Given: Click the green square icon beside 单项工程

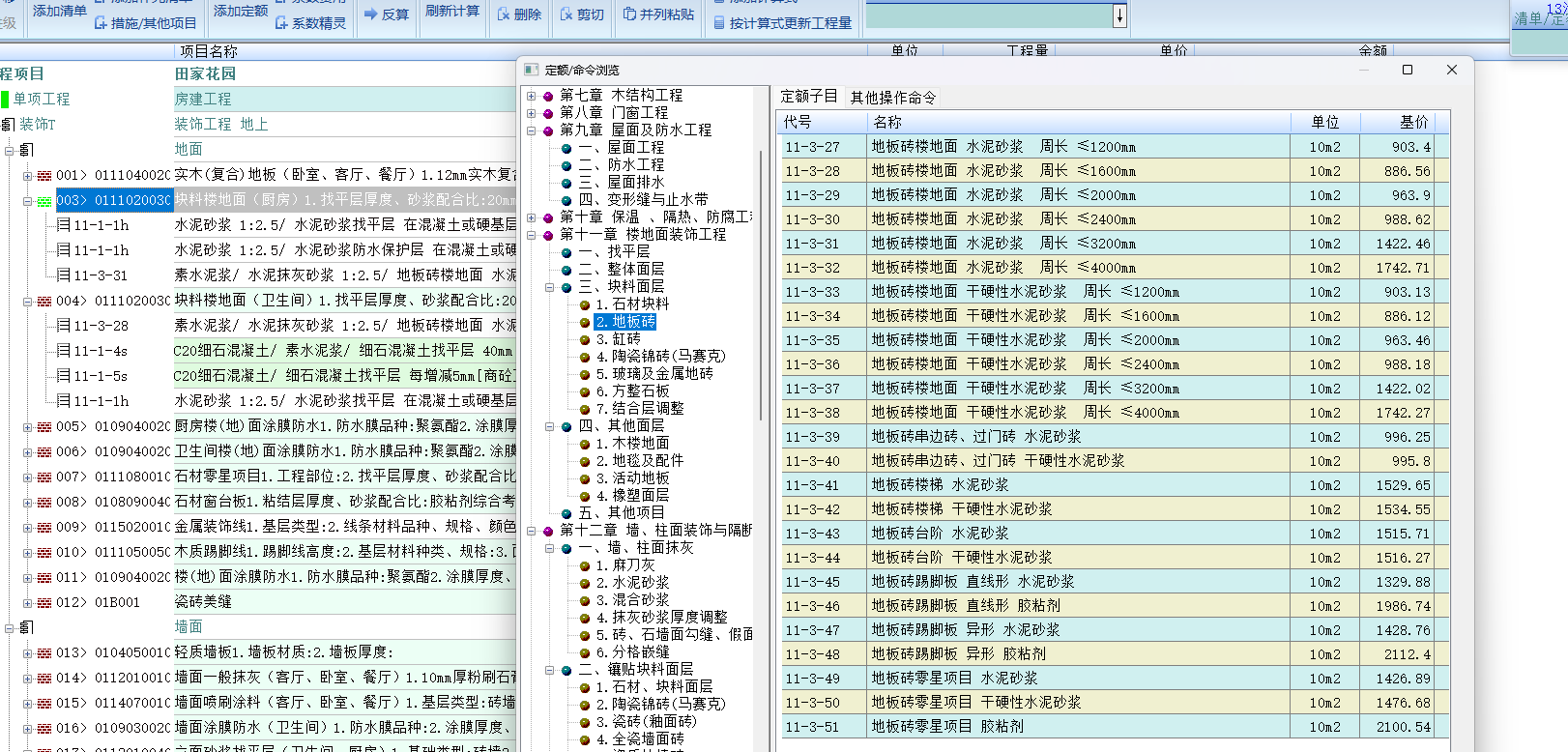Looking at the screenshot, I should 5,99.
